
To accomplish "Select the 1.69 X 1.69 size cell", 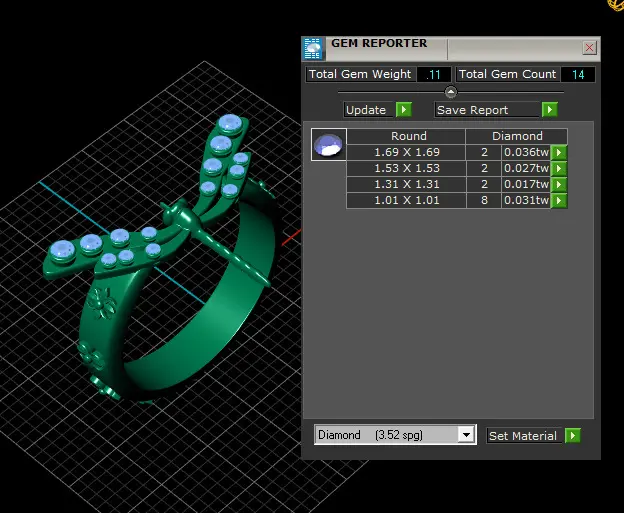I will click(406, 152).
